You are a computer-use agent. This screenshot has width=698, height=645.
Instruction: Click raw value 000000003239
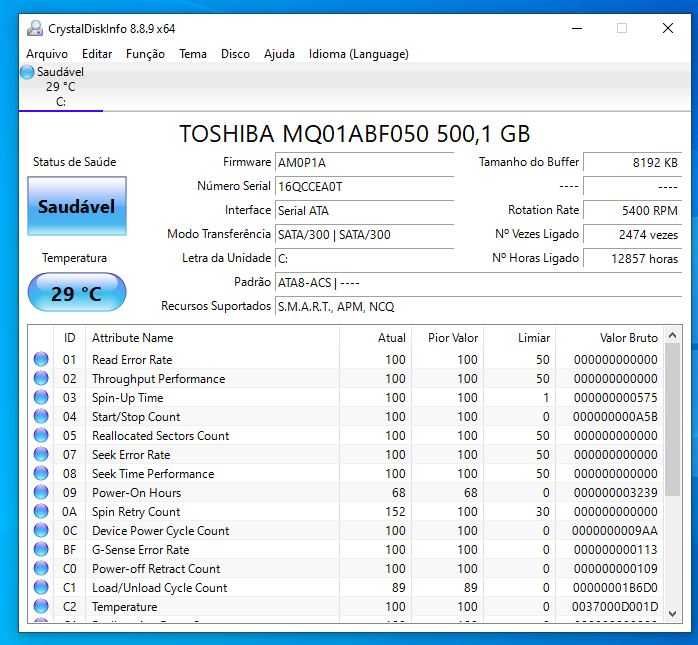point(615,493)
